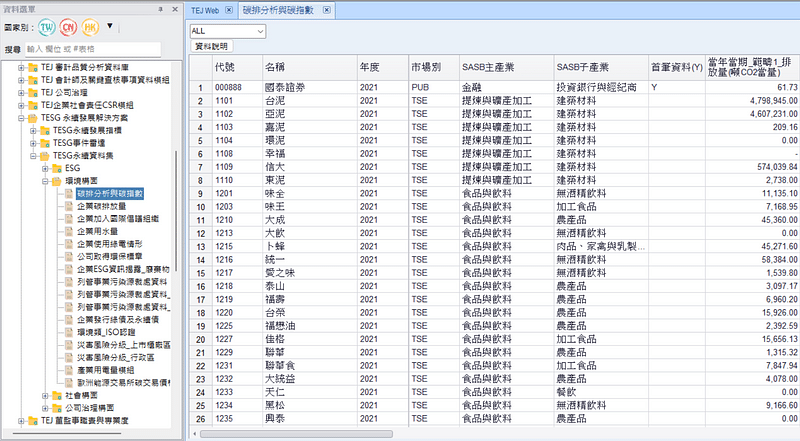Image resolution: width=800 pixels, height=441 pixels.
Task: Open 企業碳排放量 tree item
Action: [x=102, y=206]
